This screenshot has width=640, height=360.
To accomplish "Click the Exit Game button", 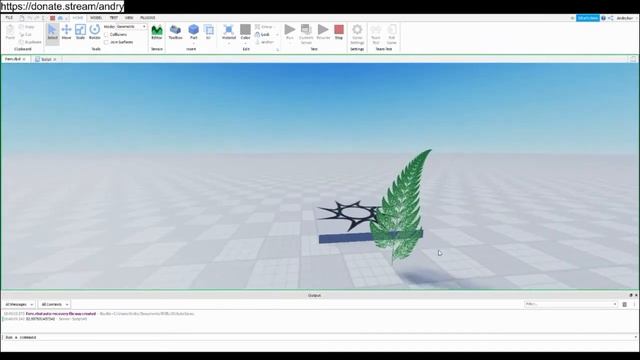I will point(391,34).
